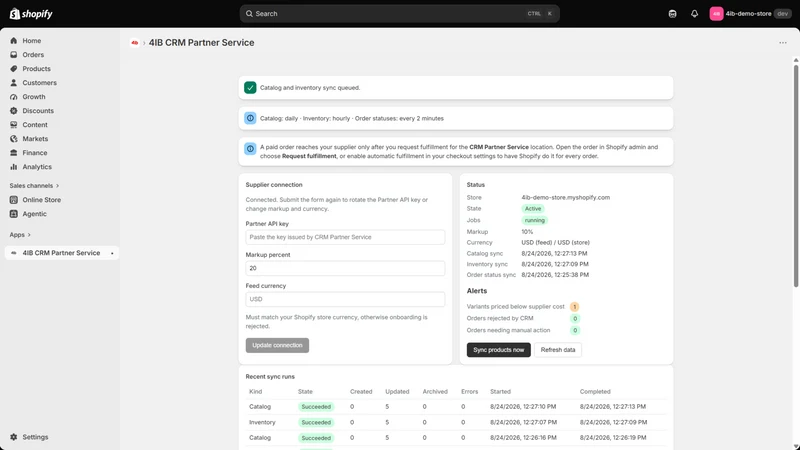The height and width of the screenshot is (450, 800).
Task: Open the three-dot page menu
Action: pos(783,43)
